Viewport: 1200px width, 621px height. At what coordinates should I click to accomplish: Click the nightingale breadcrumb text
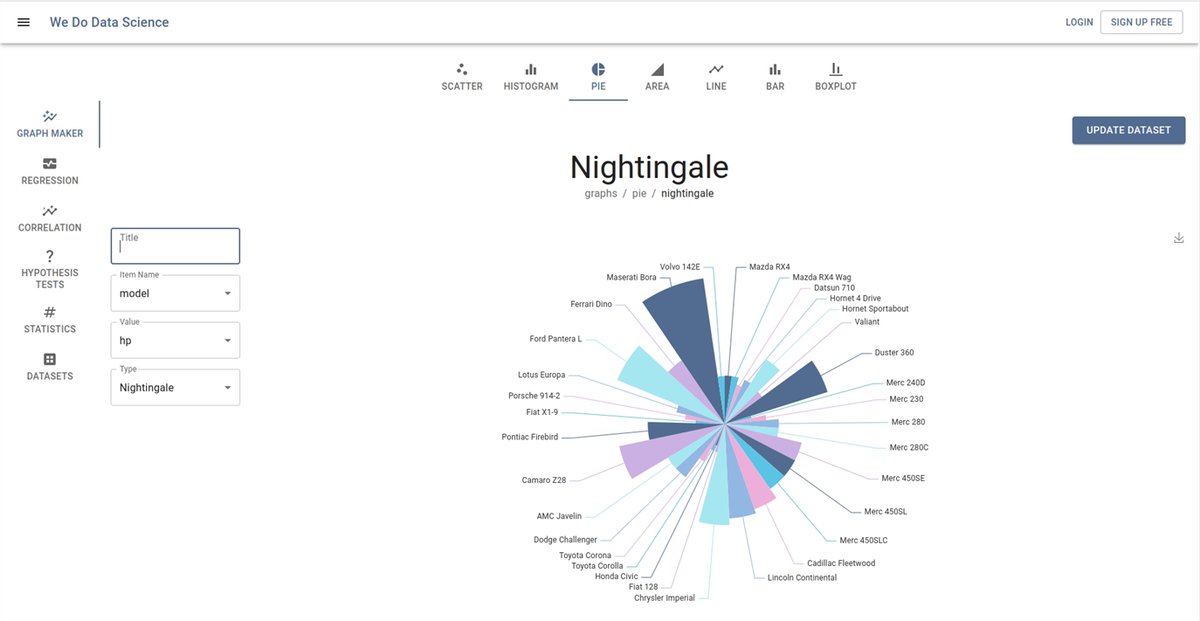click(x=687, y=193)
